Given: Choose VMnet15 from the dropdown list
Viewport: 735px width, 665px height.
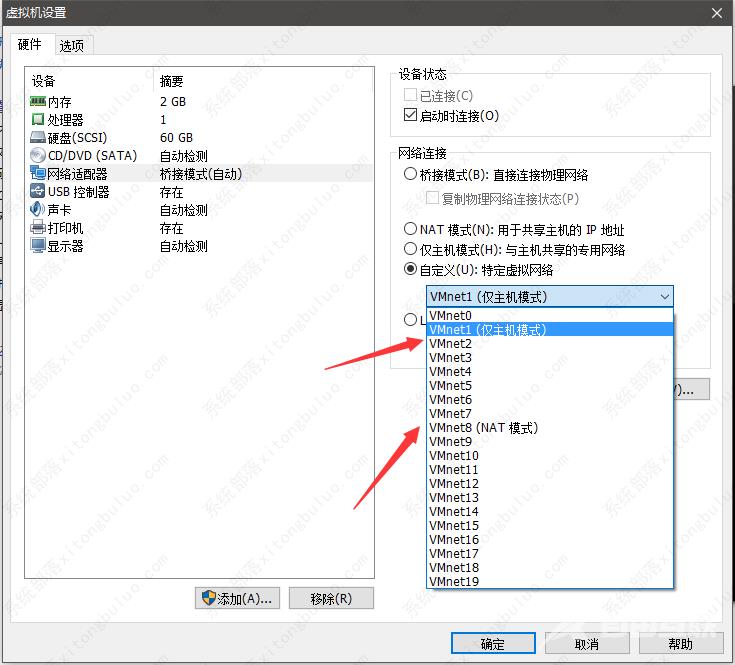Looking at the screenshot, I should coord(549,525).
